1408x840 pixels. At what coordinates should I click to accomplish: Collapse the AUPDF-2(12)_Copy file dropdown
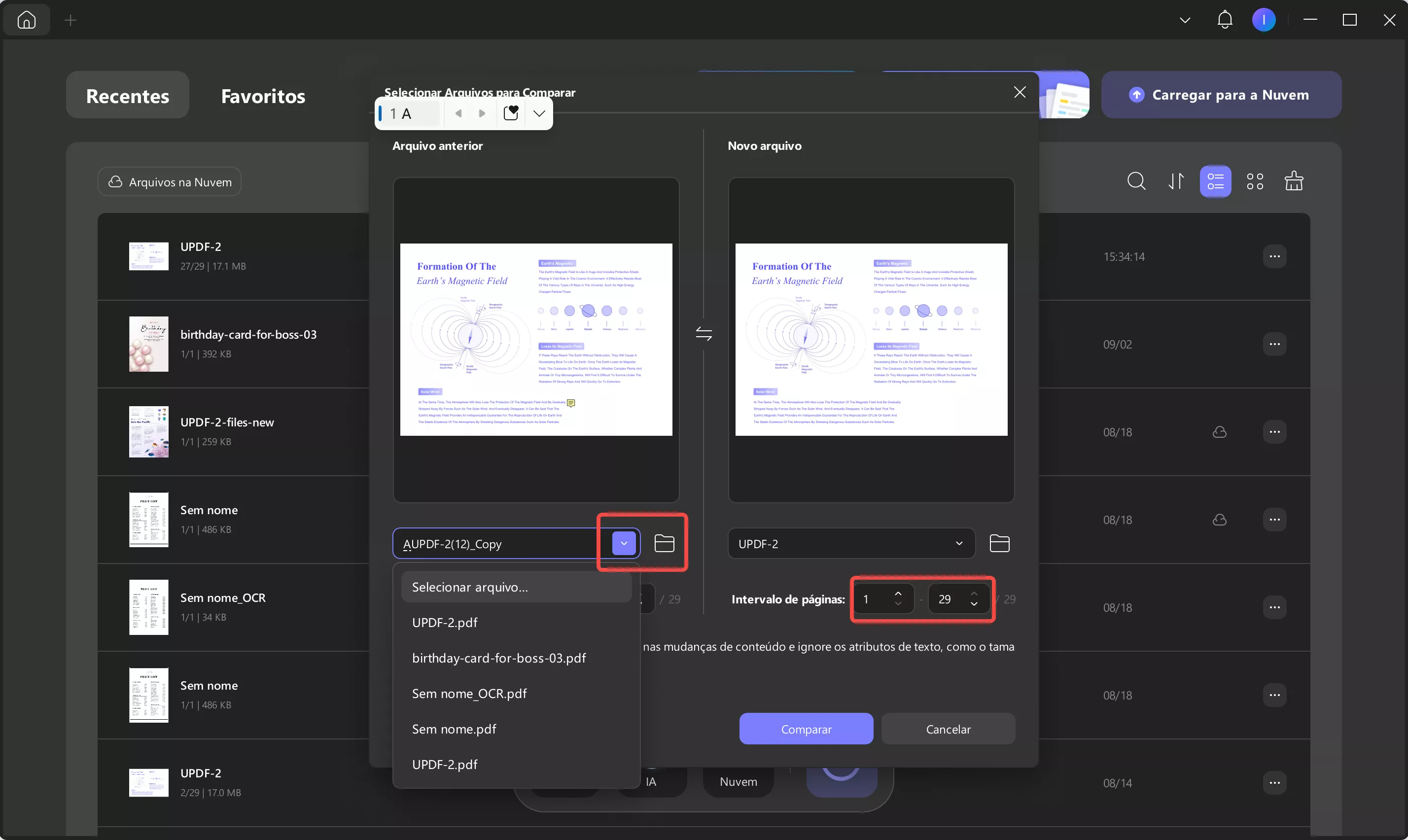(x=624, y=543)
